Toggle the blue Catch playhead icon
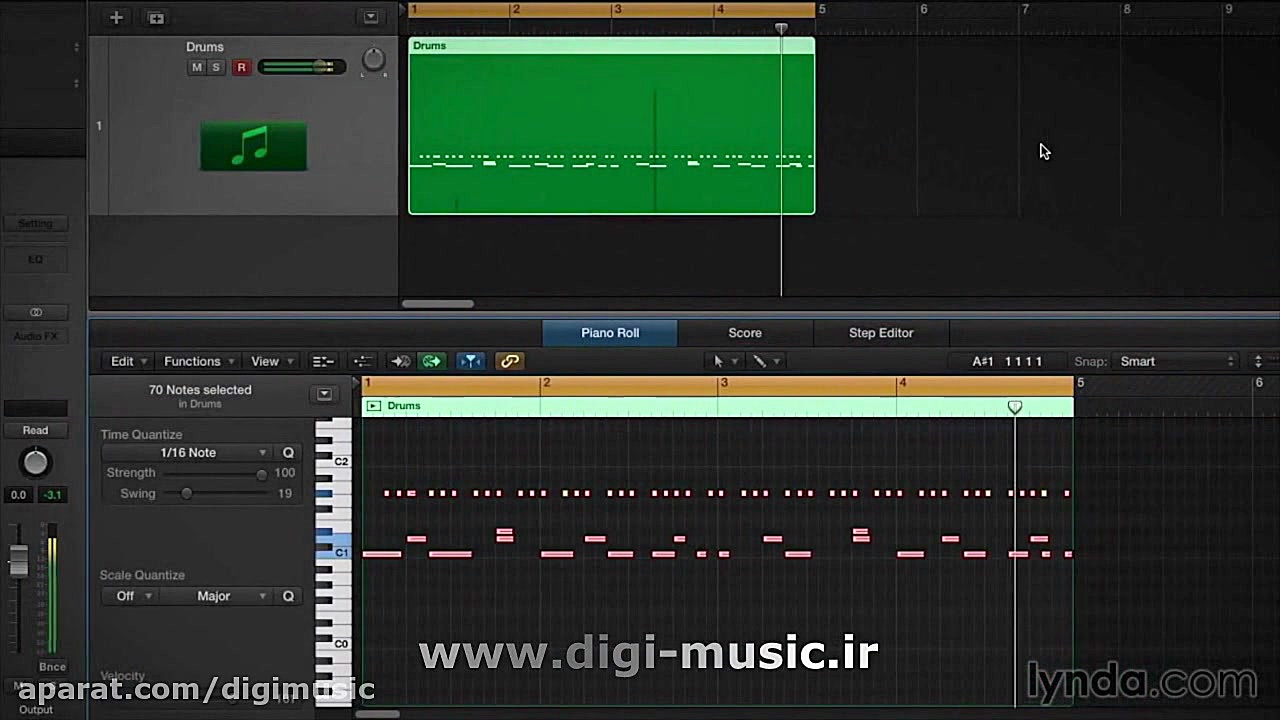Image resolution: width=1280 pixels, height=720 pixels. tap(470, 361)
